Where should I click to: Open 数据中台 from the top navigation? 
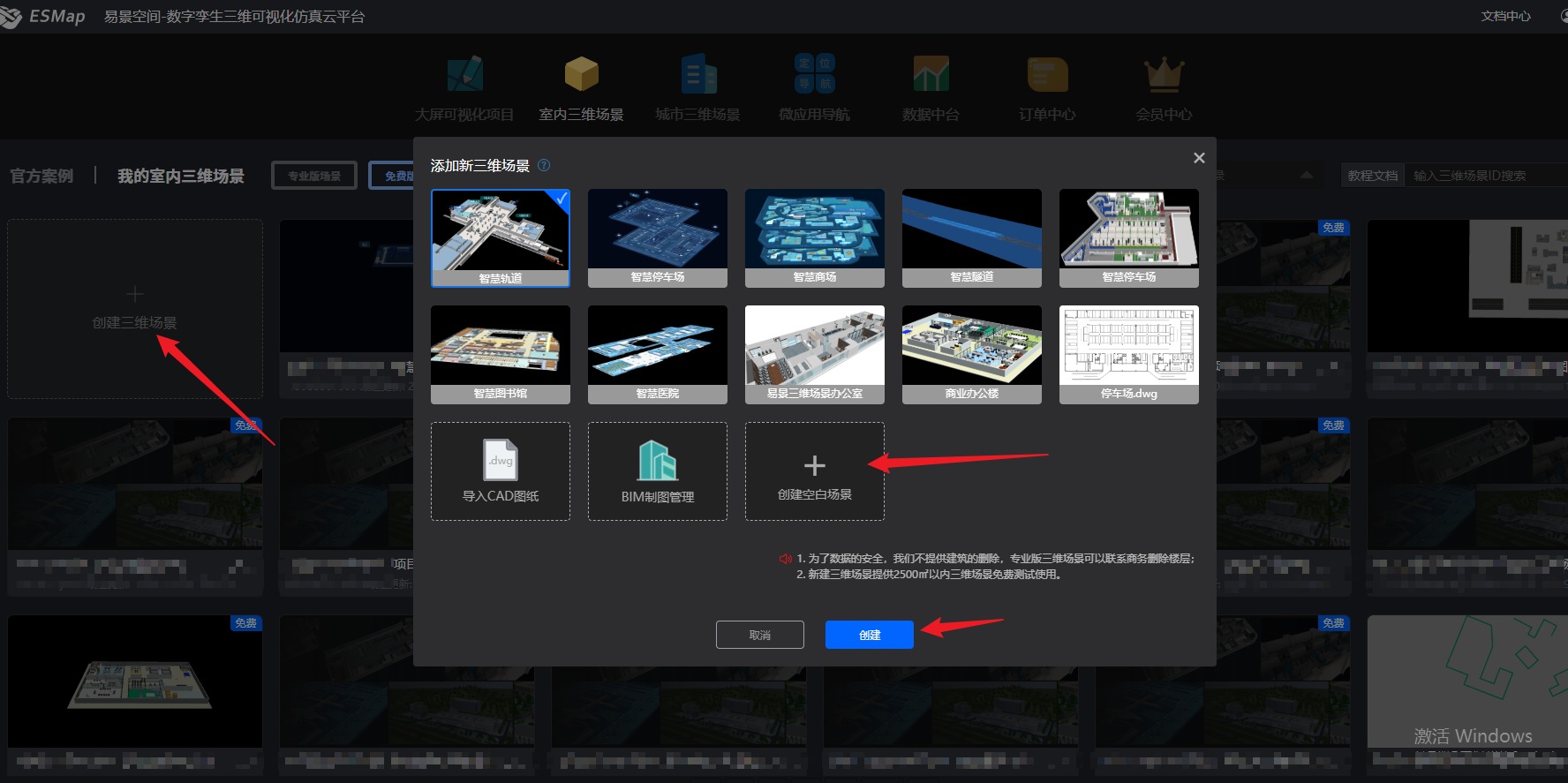click(931, 88)
